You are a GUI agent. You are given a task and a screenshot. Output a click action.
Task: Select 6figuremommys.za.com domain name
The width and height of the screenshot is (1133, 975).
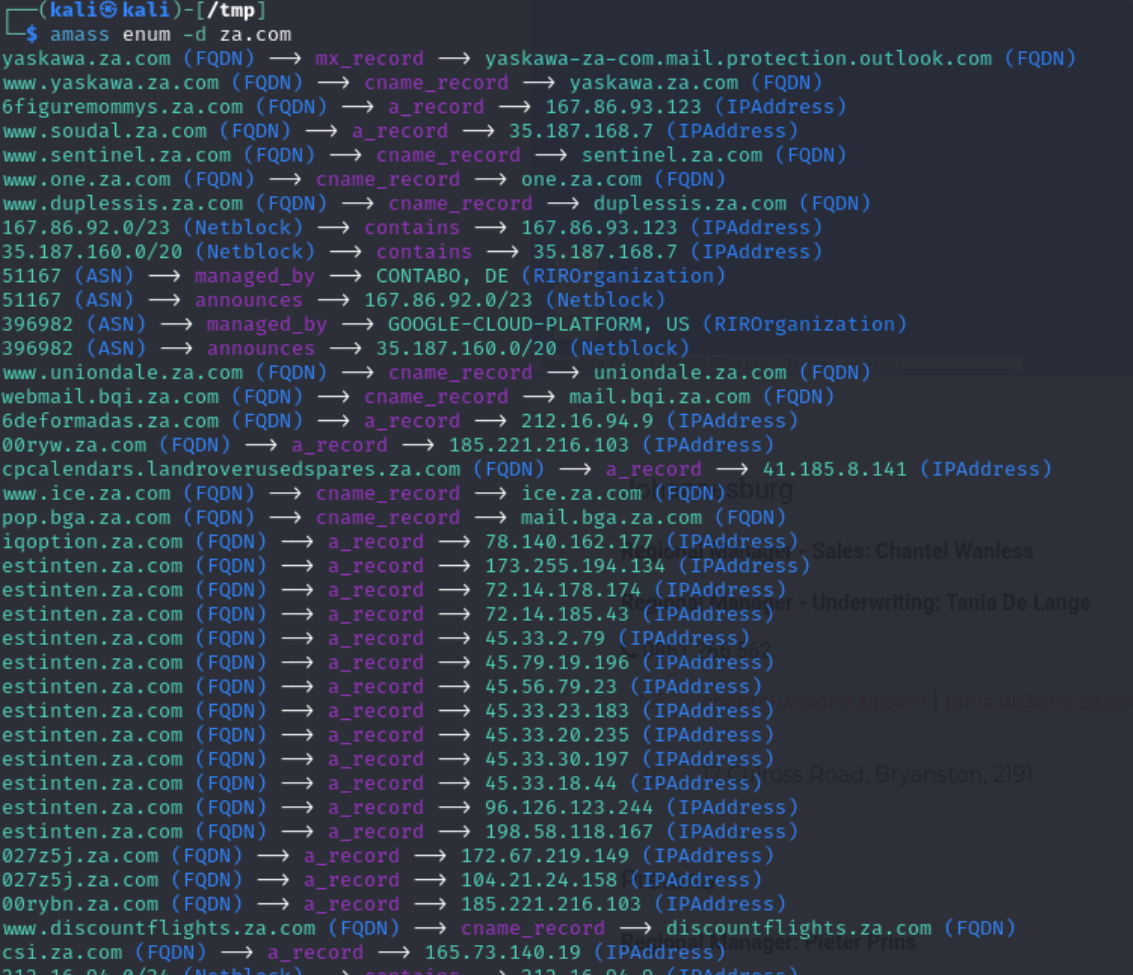(122, 107)
